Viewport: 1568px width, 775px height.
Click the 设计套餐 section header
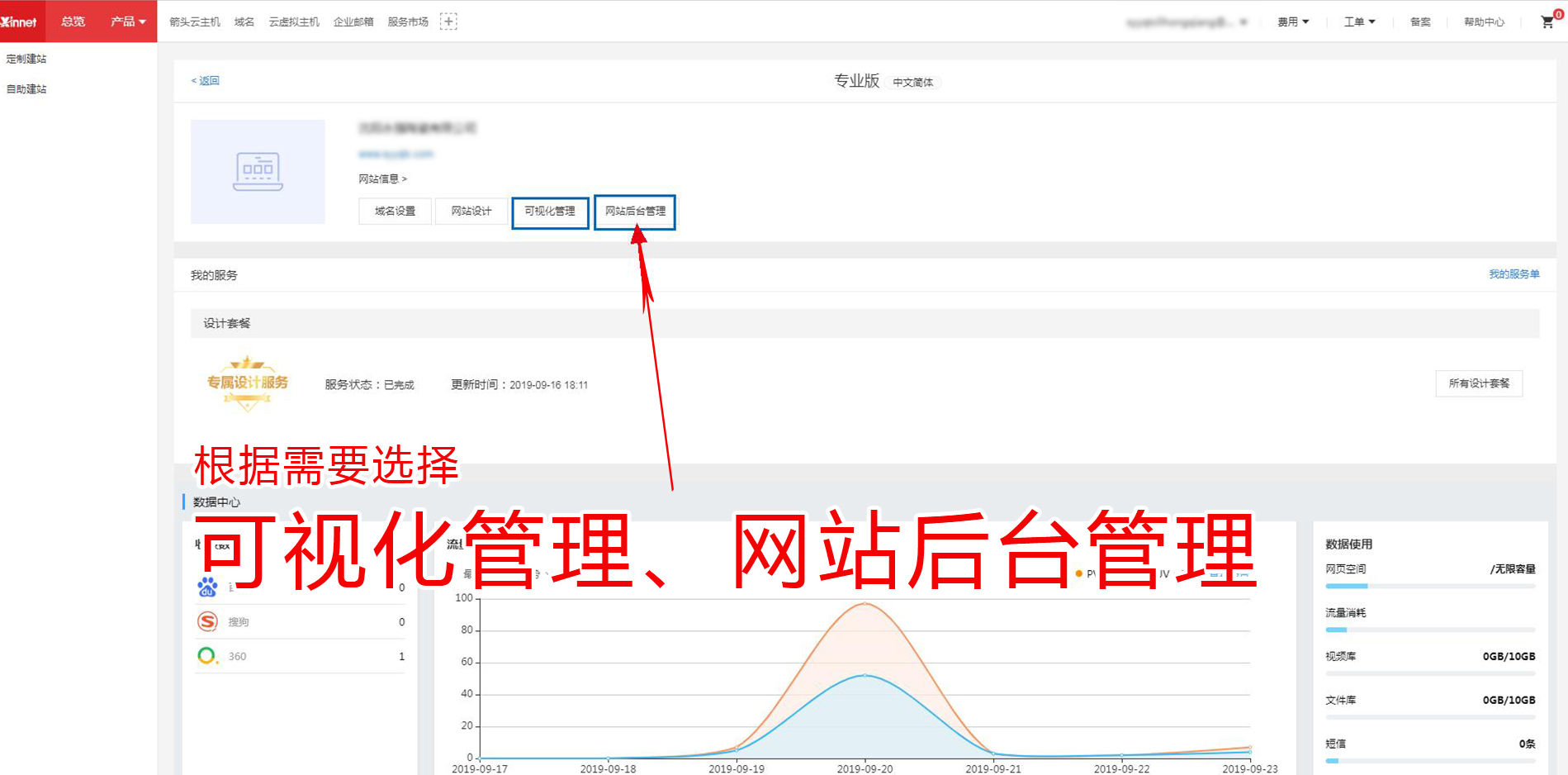(x=865, y=323)
